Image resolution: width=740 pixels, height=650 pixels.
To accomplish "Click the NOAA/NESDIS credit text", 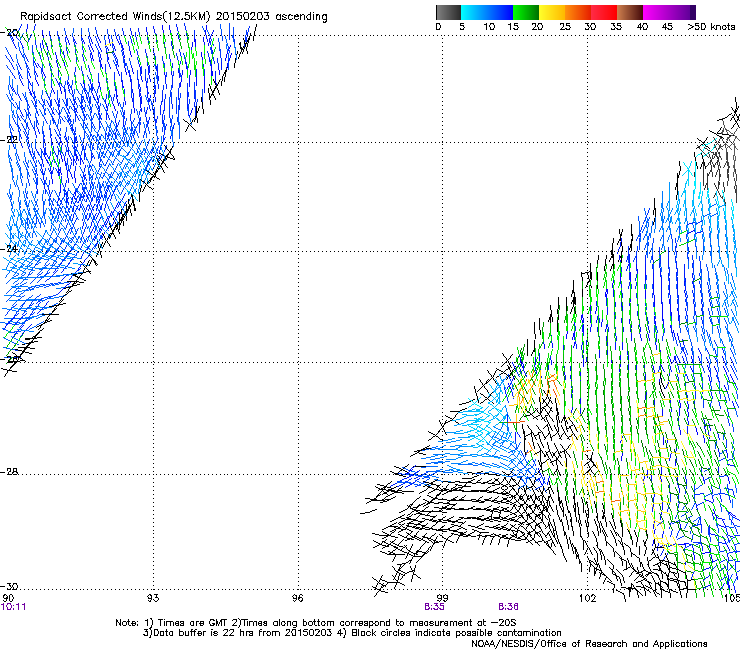I will pyautogui.click(x=589, y=643).
